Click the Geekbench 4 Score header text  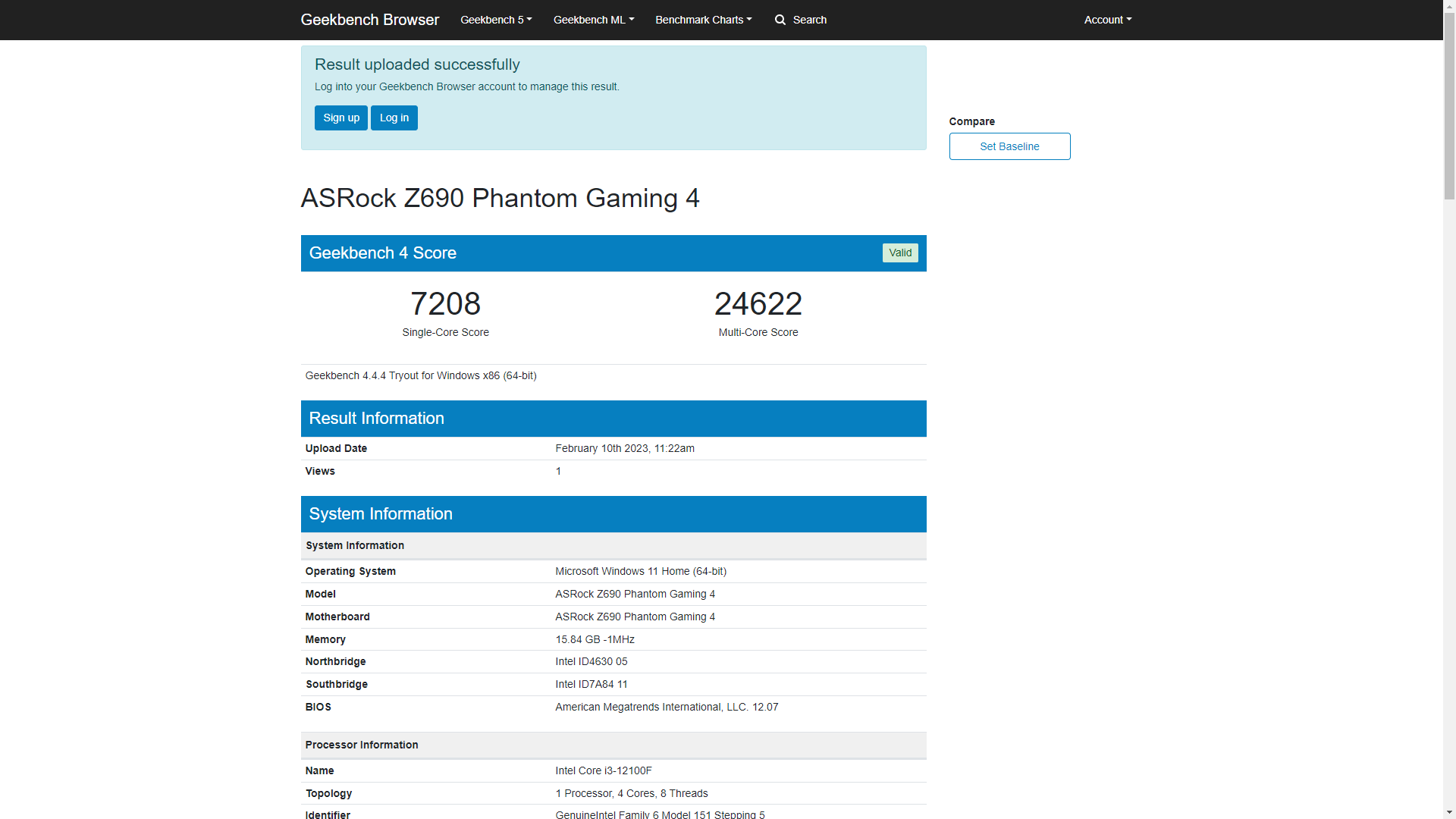(383, 253)
